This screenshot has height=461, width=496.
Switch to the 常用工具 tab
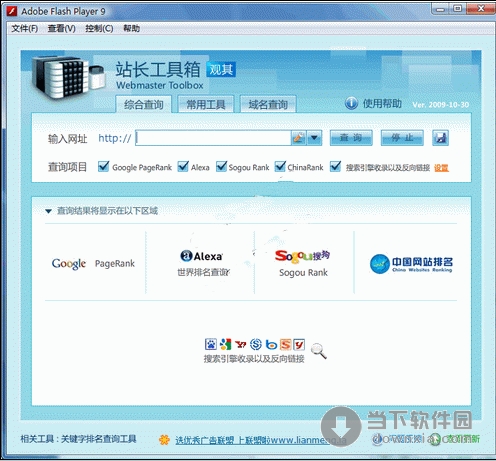click(206, 104)
